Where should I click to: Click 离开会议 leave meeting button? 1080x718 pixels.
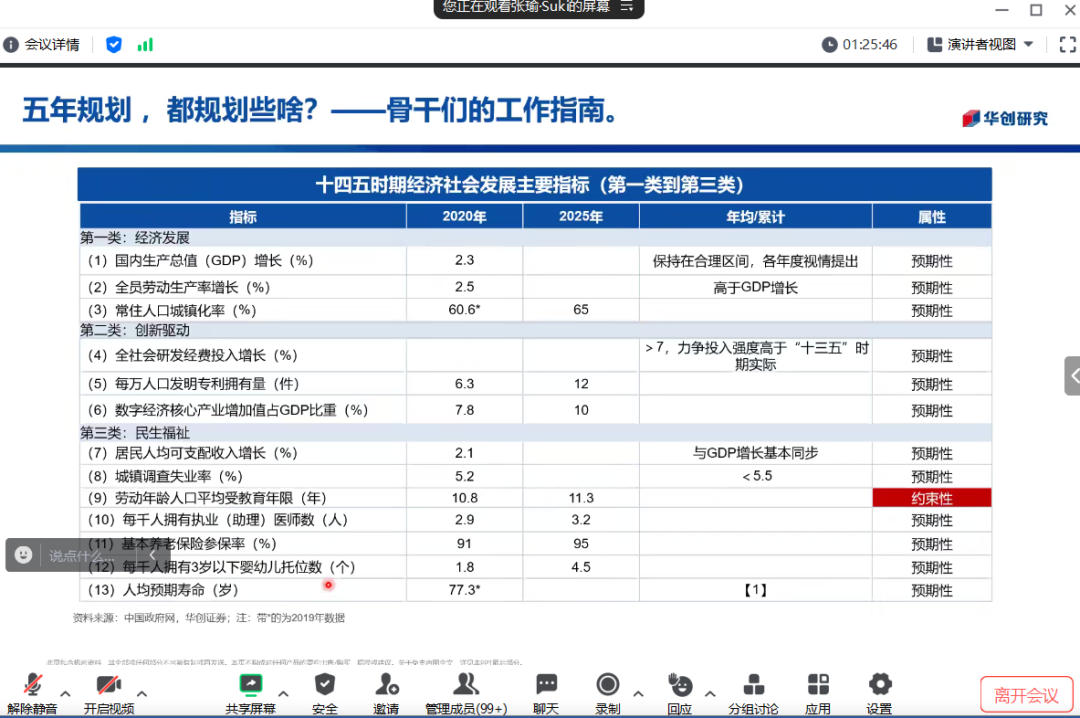[1026, 695]
